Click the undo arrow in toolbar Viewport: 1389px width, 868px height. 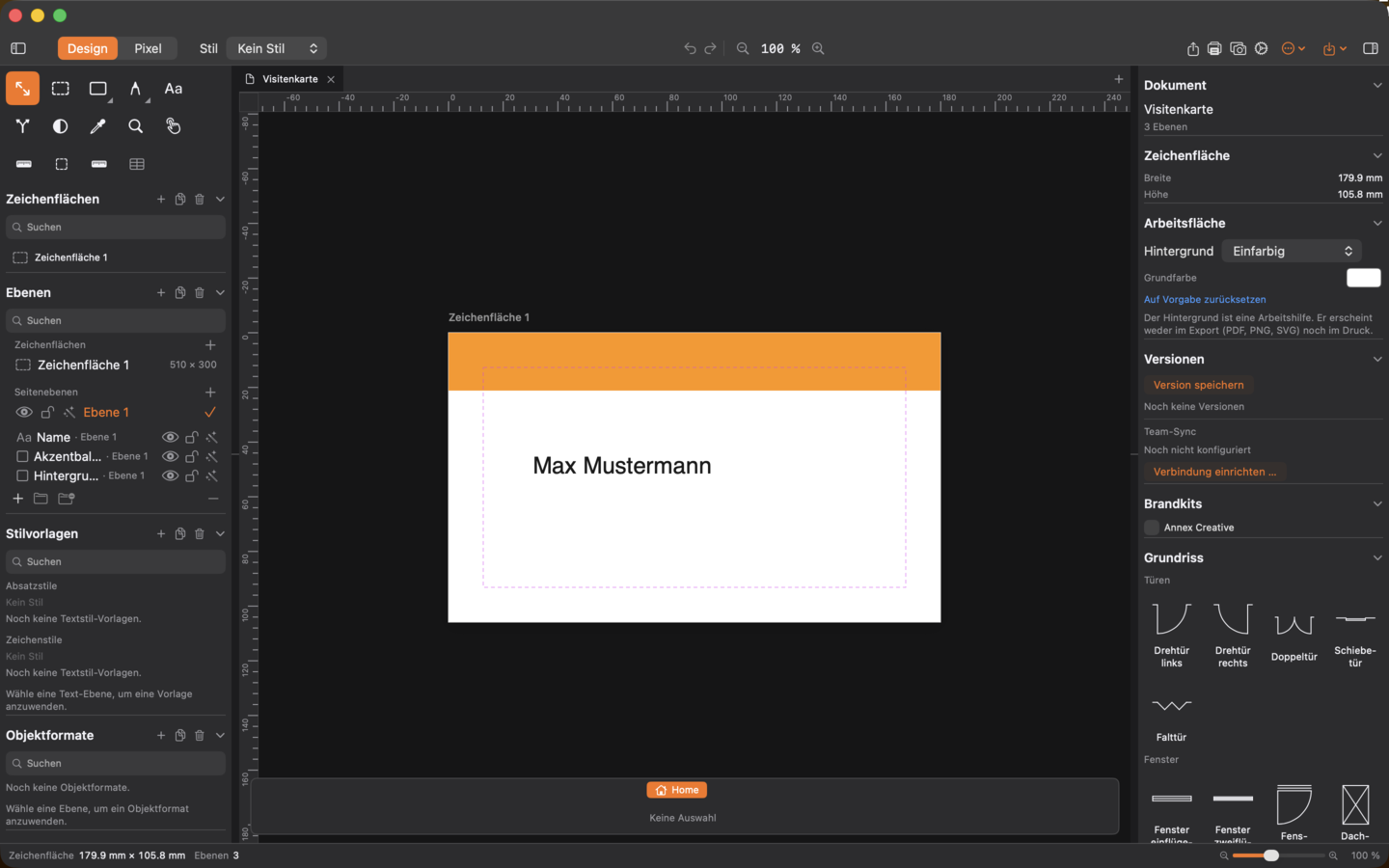tap(690, 48)
